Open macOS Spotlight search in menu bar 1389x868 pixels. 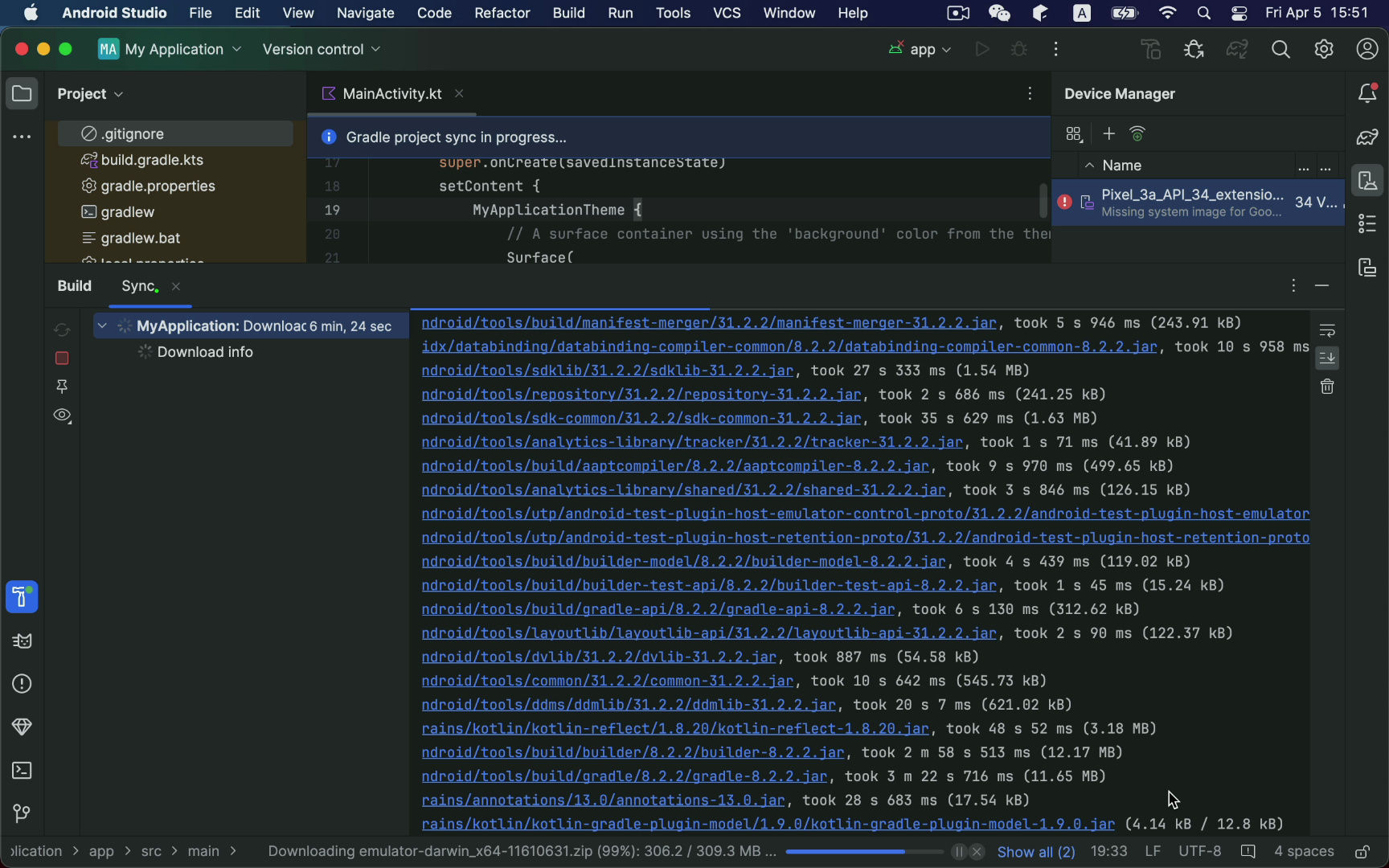pos(1203,13)
